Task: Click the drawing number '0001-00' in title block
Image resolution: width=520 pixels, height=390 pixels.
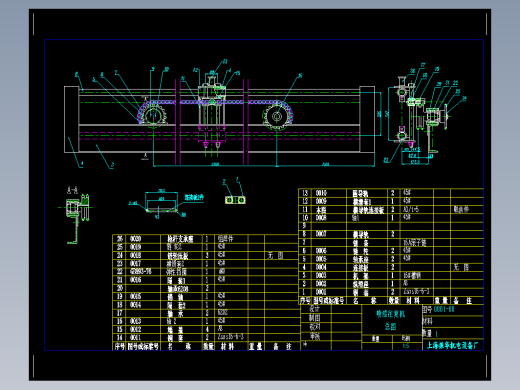Action: click(444, 309)
